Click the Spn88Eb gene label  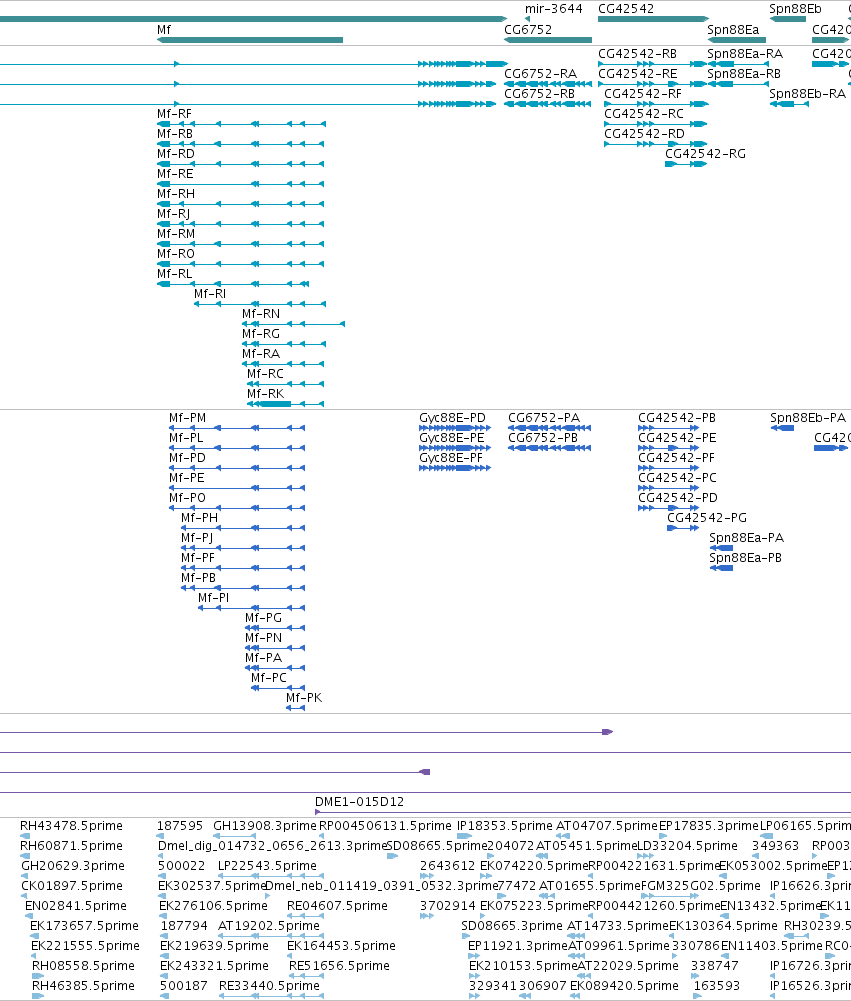[795, 9]
